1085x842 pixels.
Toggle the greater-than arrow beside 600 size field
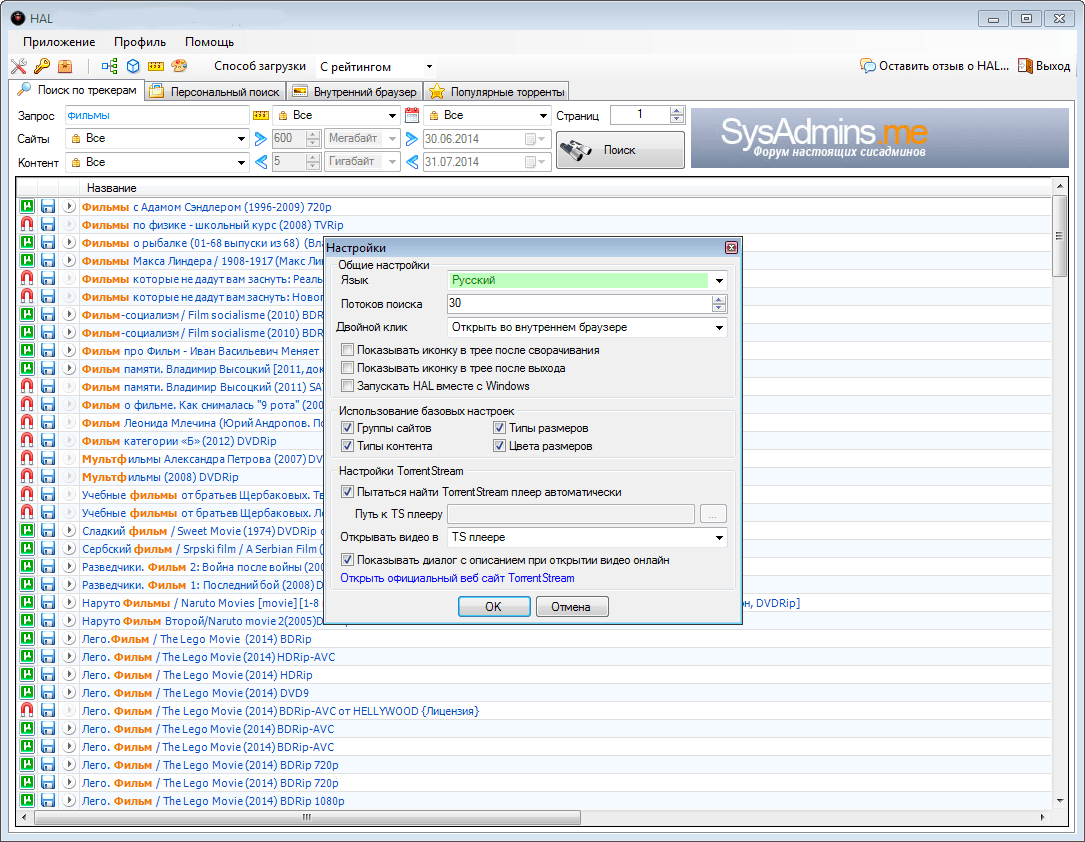[260, 139]
